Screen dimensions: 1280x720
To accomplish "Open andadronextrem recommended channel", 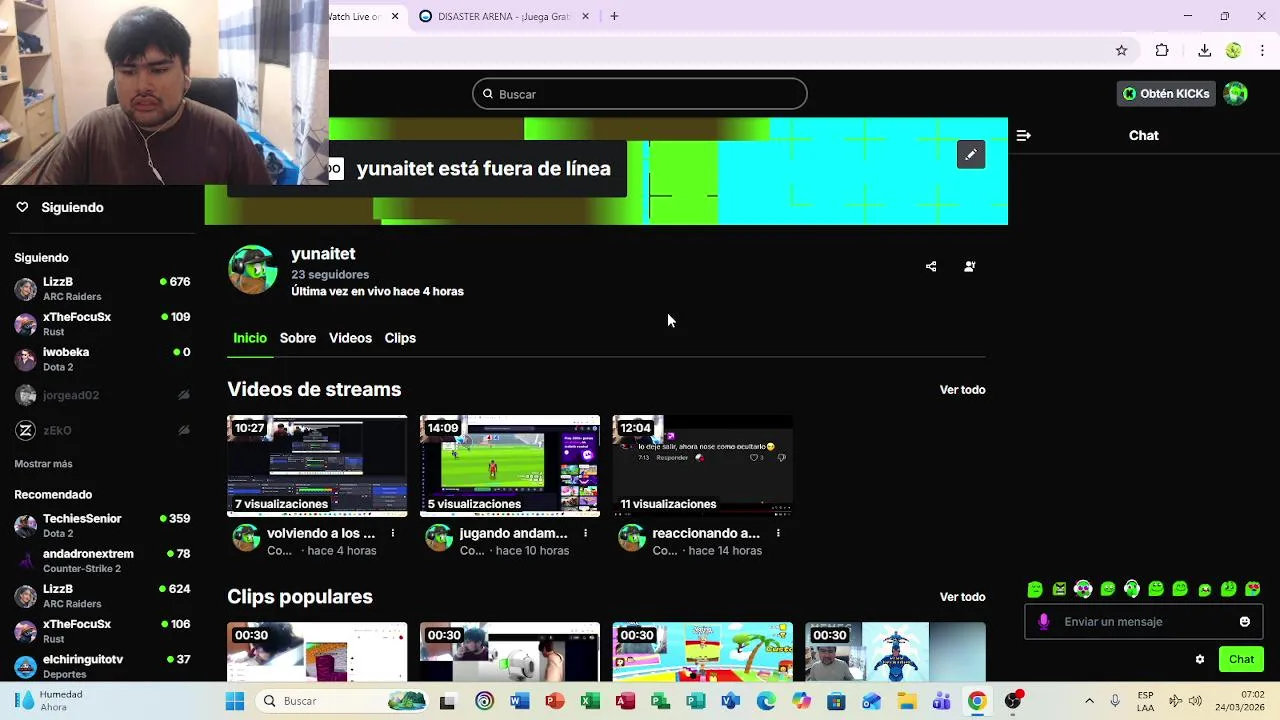I will [x=102, y=561].
